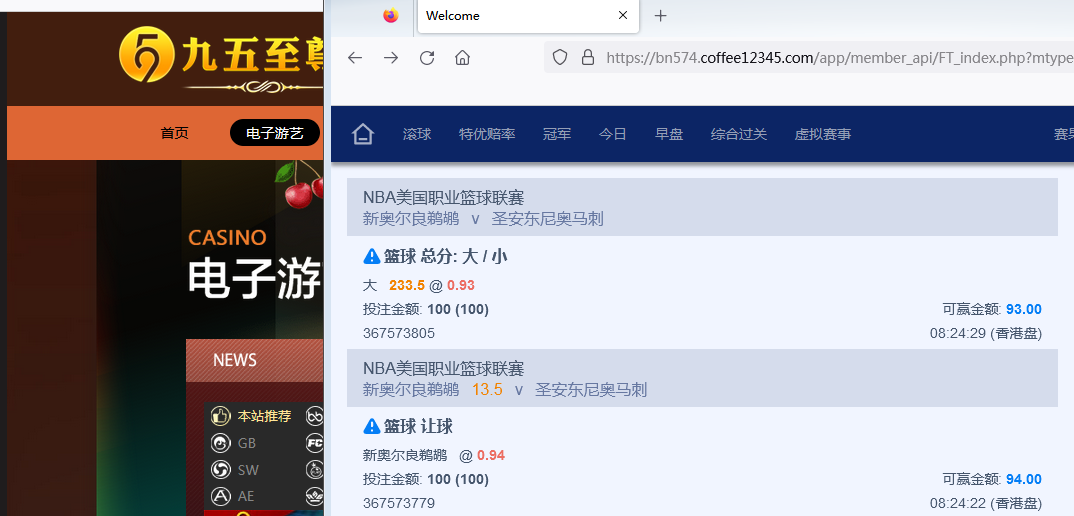Screen dimensions: 1074x516
Task: Click timestamp 08:24:22 (香港盘)
Action: click(986, 504)
